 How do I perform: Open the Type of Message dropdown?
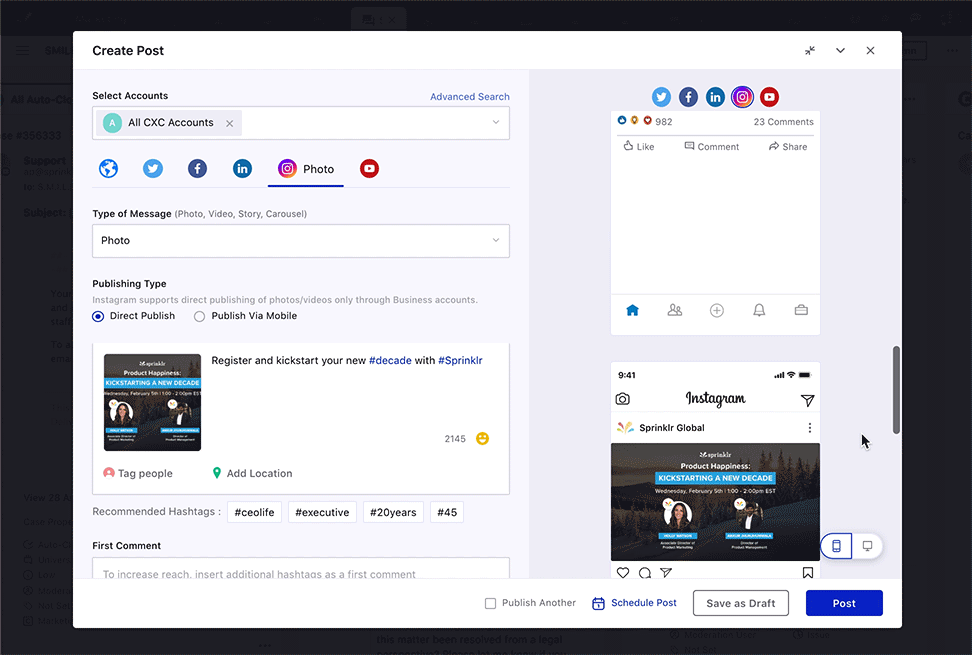pos(301,240)
